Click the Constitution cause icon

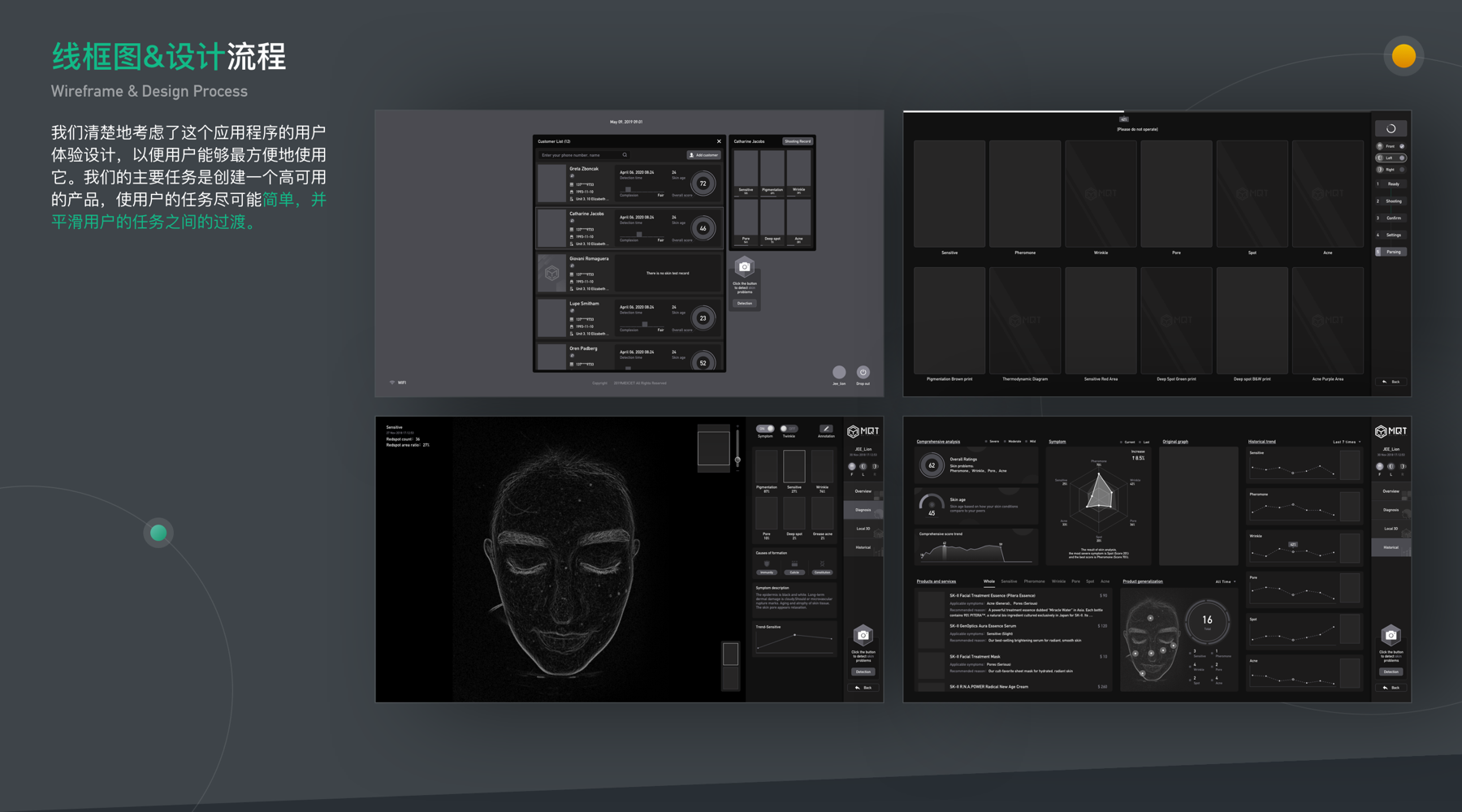[x=822, y=564]
